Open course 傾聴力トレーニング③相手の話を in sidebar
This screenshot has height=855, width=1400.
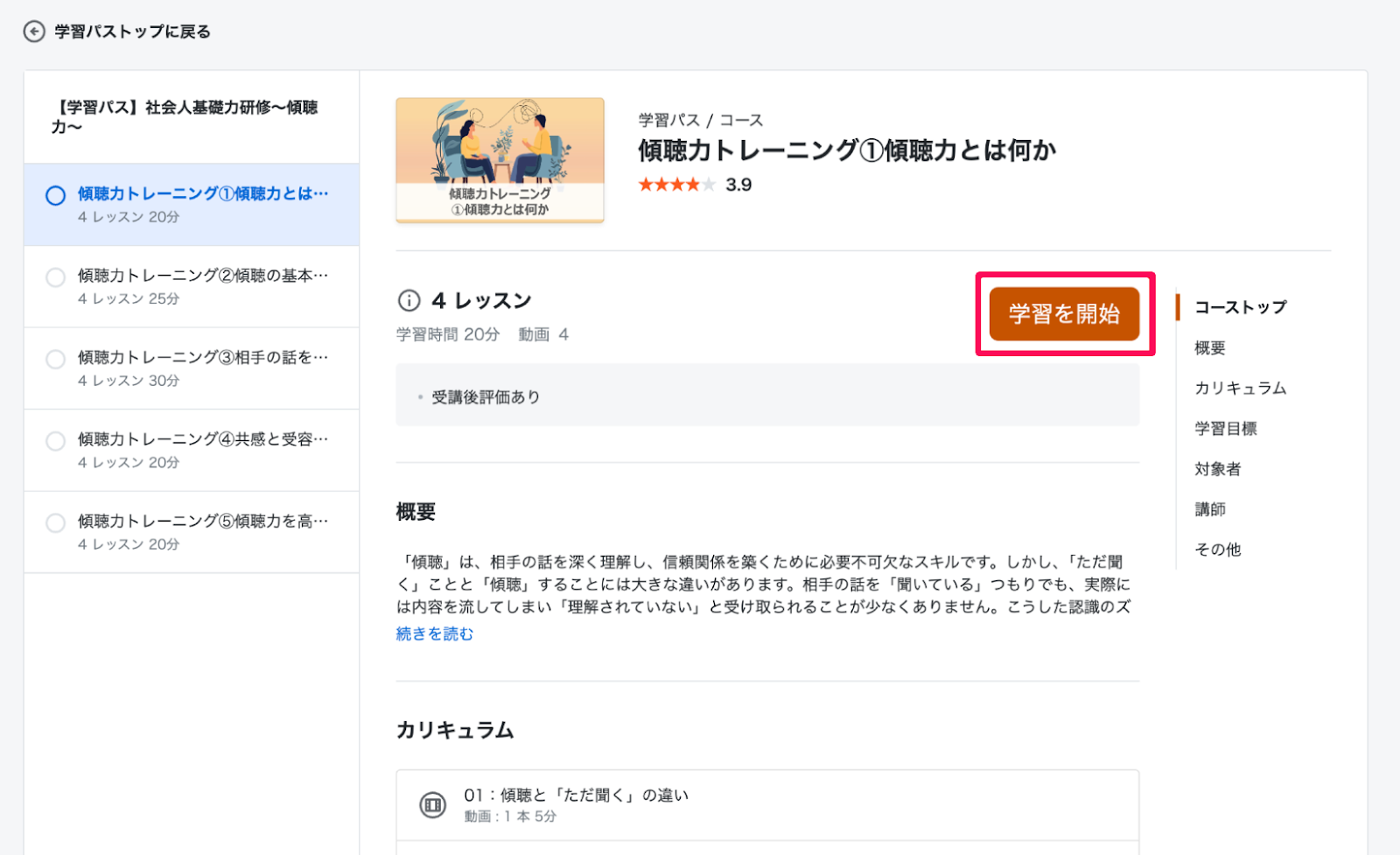(192, 368)
